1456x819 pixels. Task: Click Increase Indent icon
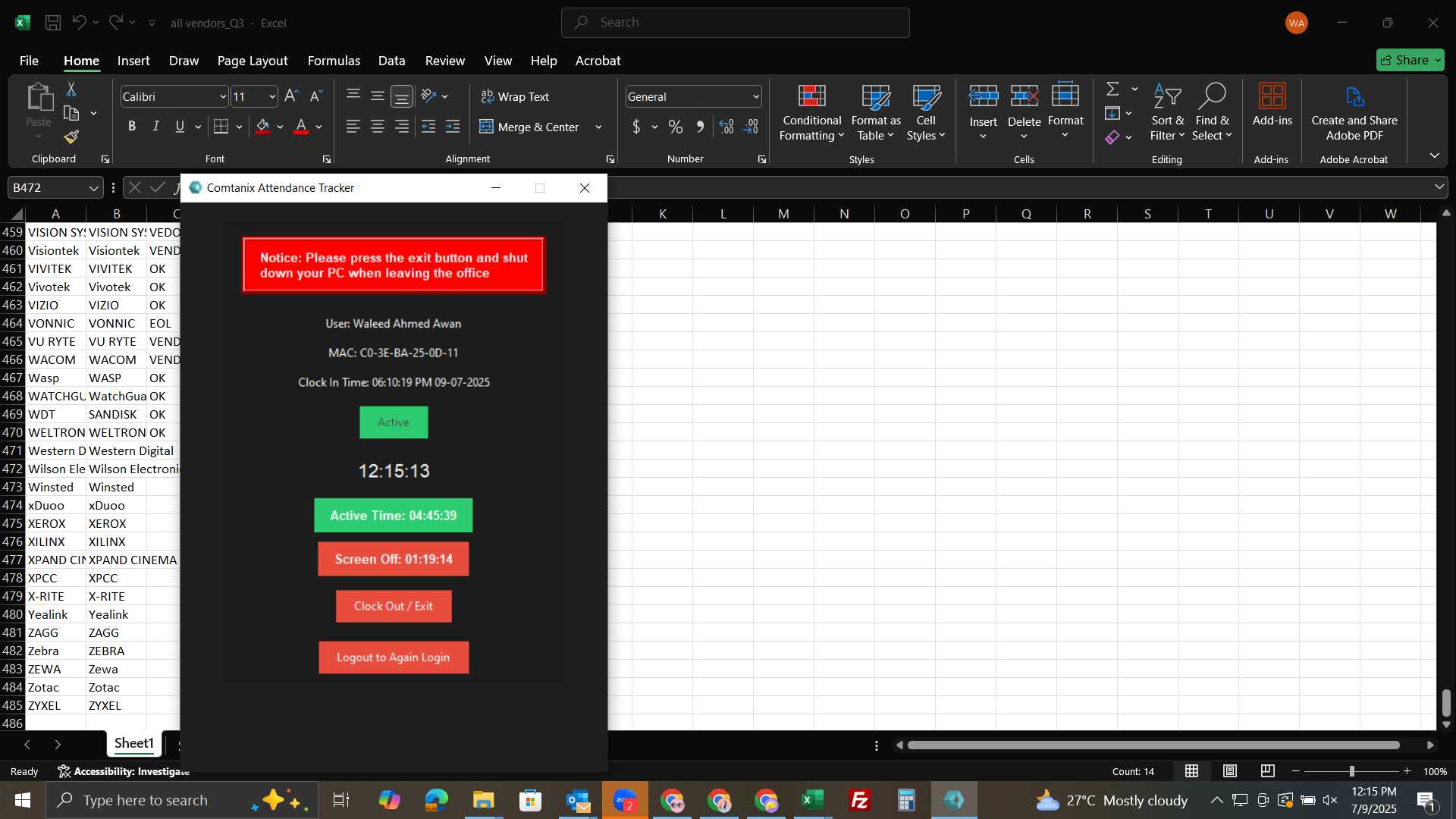click(x=453, y=127)
